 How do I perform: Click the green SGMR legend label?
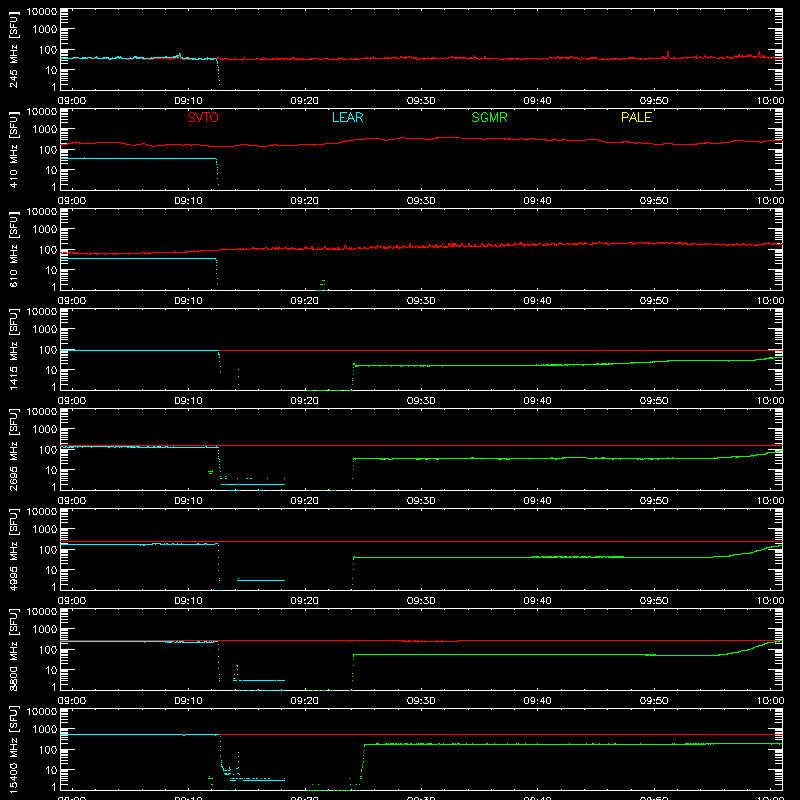pos(489,117)
